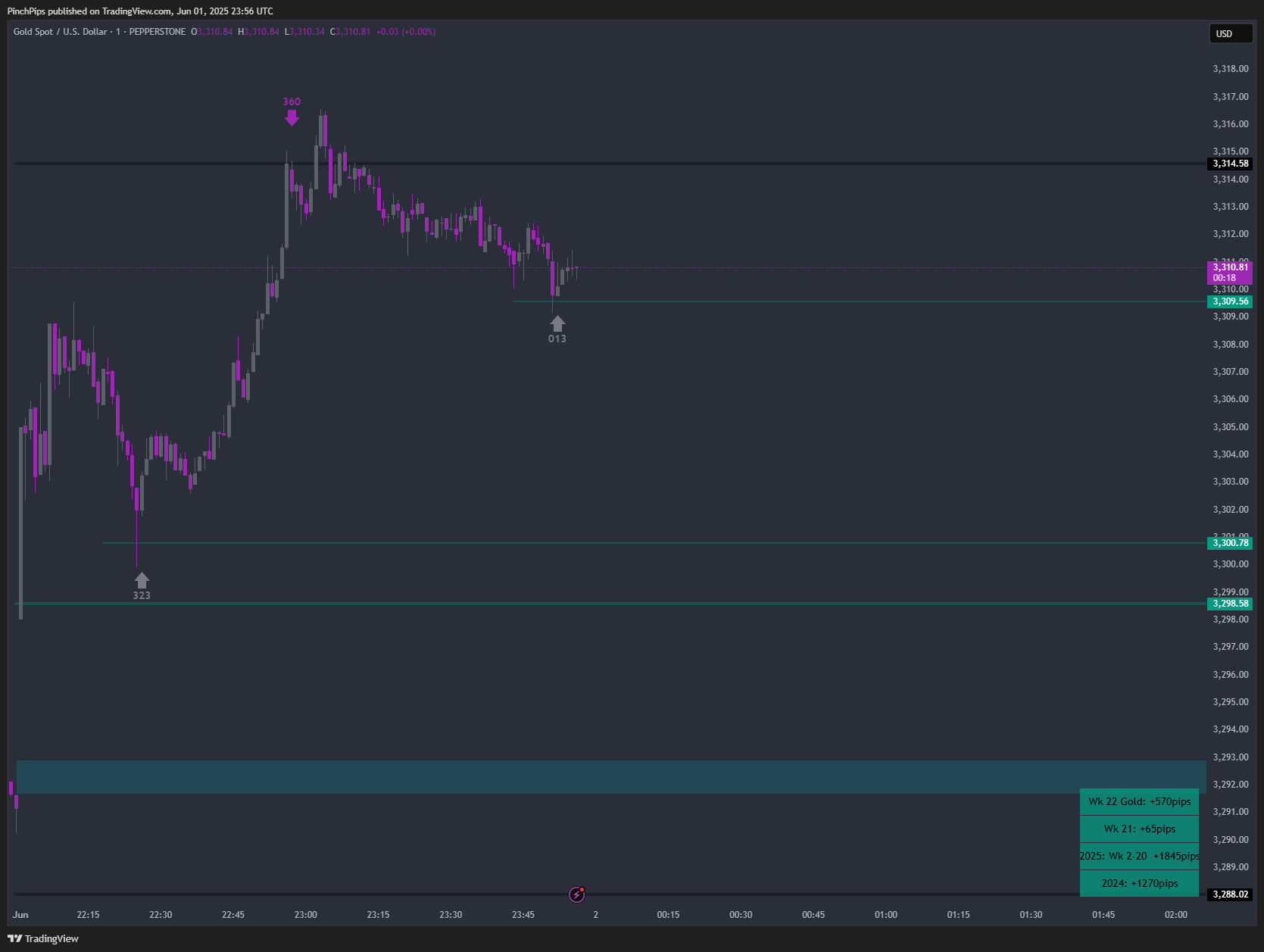
Task: Click the 23:15 time axis label
Action: click(379, 915)
